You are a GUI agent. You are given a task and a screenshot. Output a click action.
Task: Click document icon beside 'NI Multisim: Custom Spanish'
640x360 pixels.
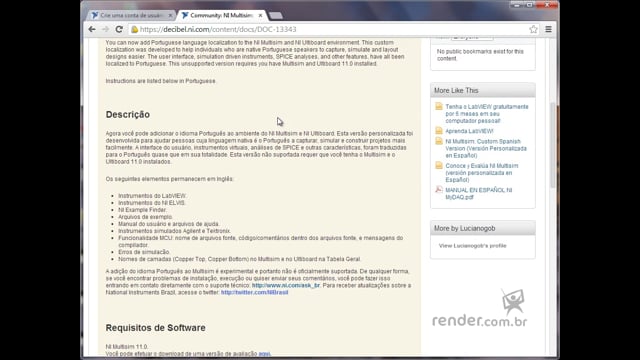(439, 141)
